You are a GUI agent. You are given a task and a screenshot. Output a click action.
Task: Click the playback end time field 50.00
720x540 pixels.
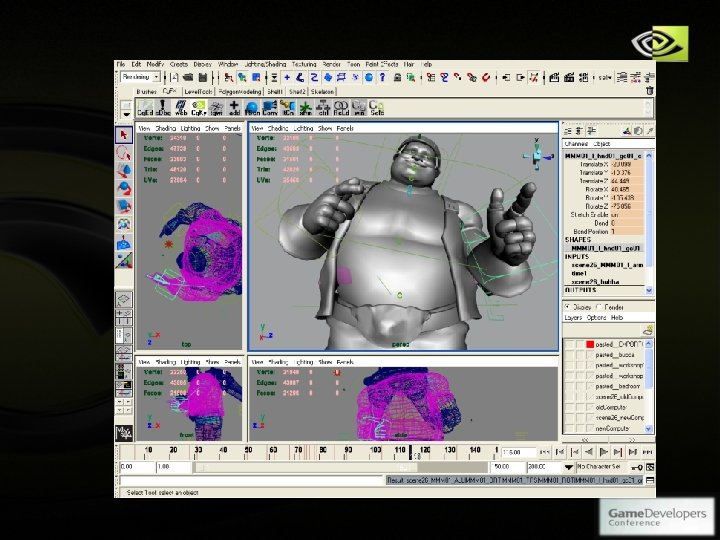click(507, 467)
